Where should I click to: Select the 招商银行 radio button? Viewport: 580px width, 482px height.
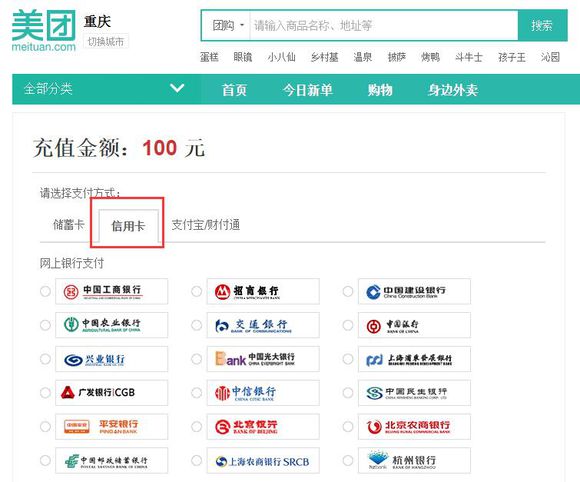196,291
